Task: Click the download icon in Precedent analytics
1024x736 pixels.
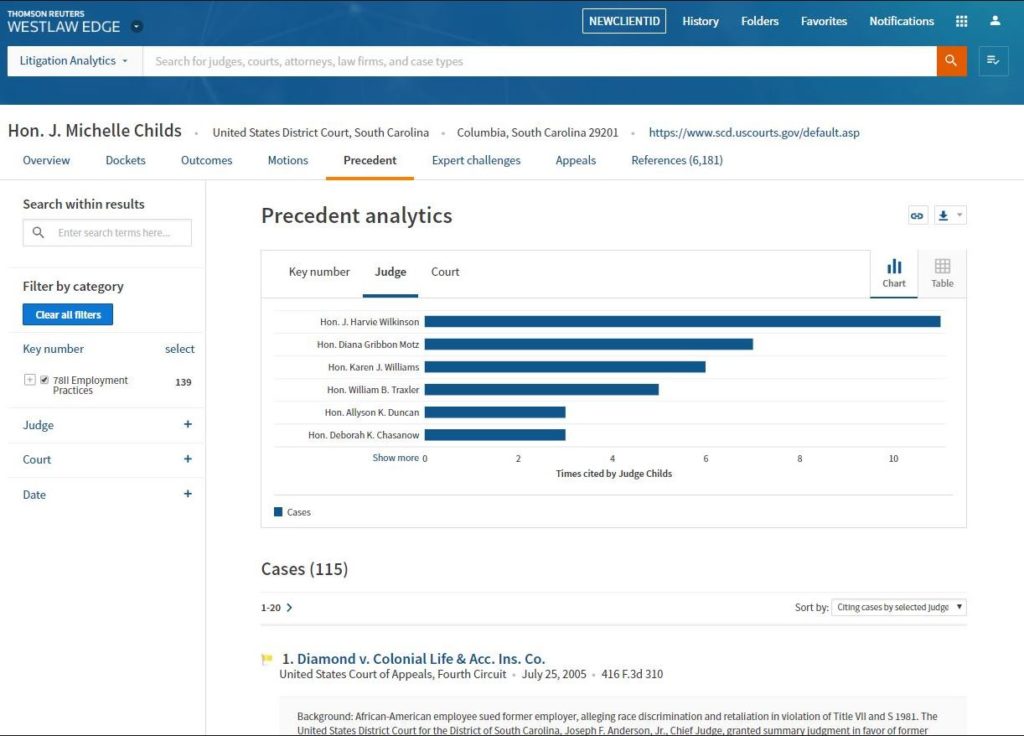Action: click(x=943, y=216)
